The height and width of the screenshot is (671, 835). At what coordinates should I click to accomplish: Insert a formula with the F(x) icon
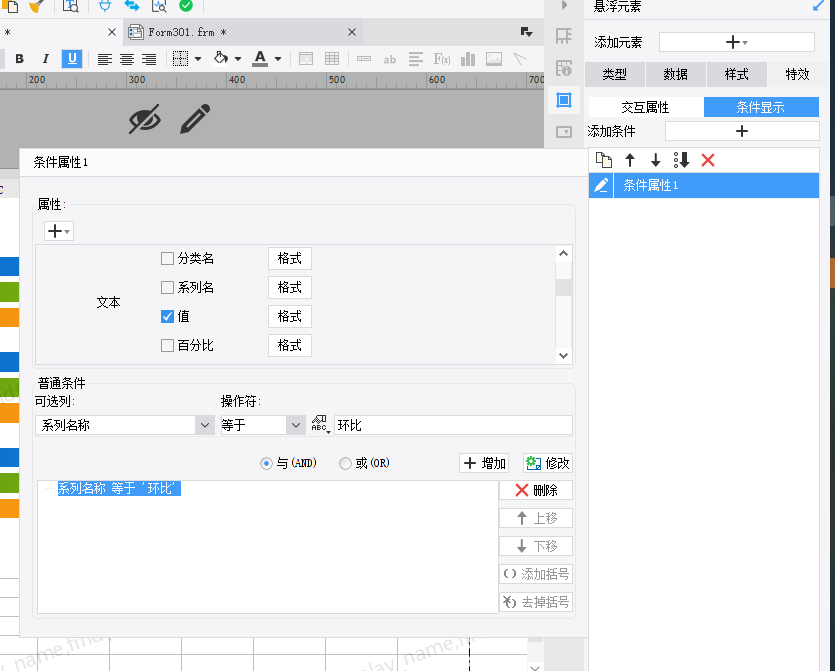tap(441, 59)
